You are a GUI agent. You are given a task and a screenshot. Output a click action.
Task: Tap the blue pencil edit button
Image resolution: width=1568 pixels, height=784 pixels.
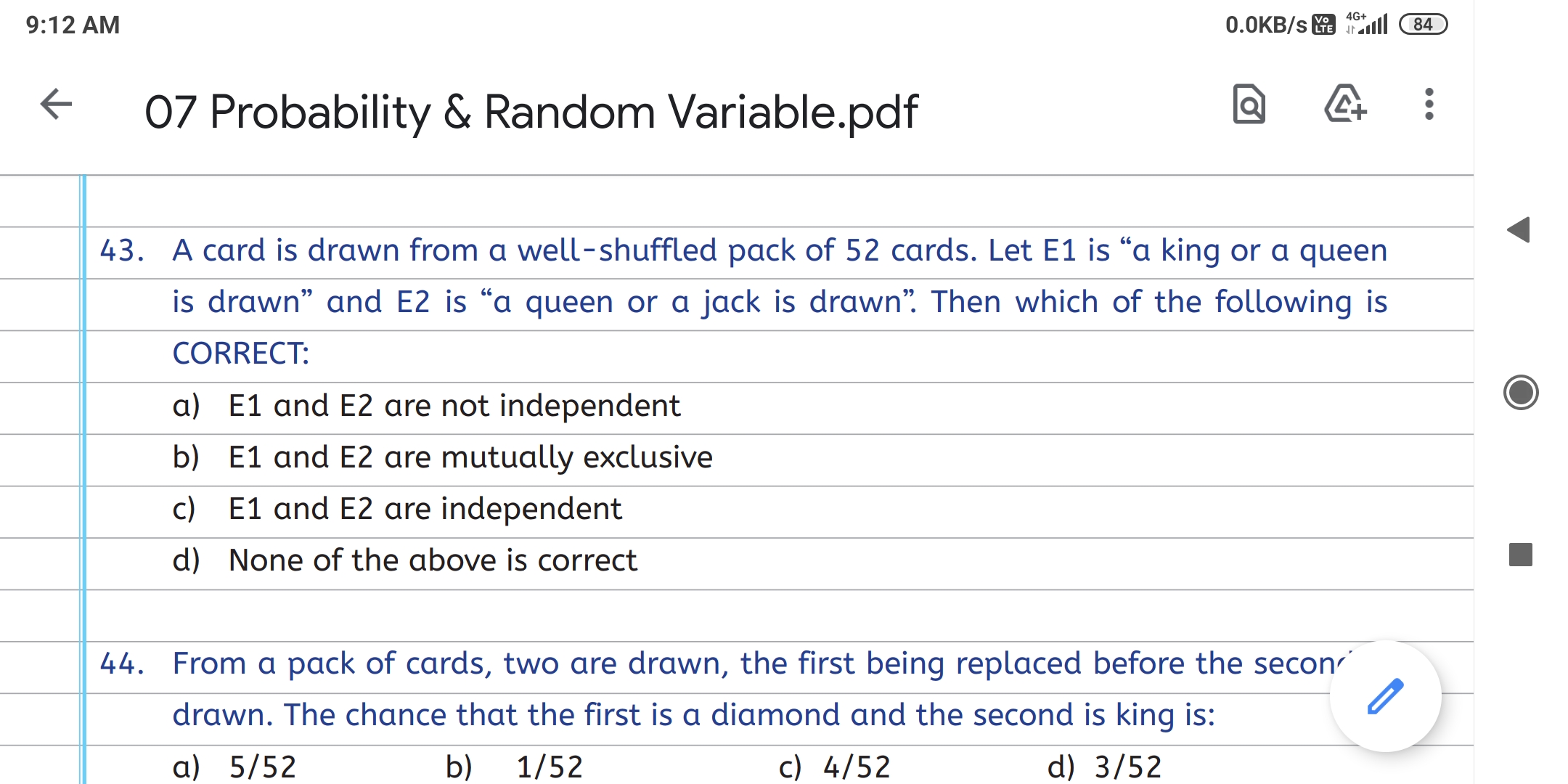pyautogui.click(x=1384, y=696)
